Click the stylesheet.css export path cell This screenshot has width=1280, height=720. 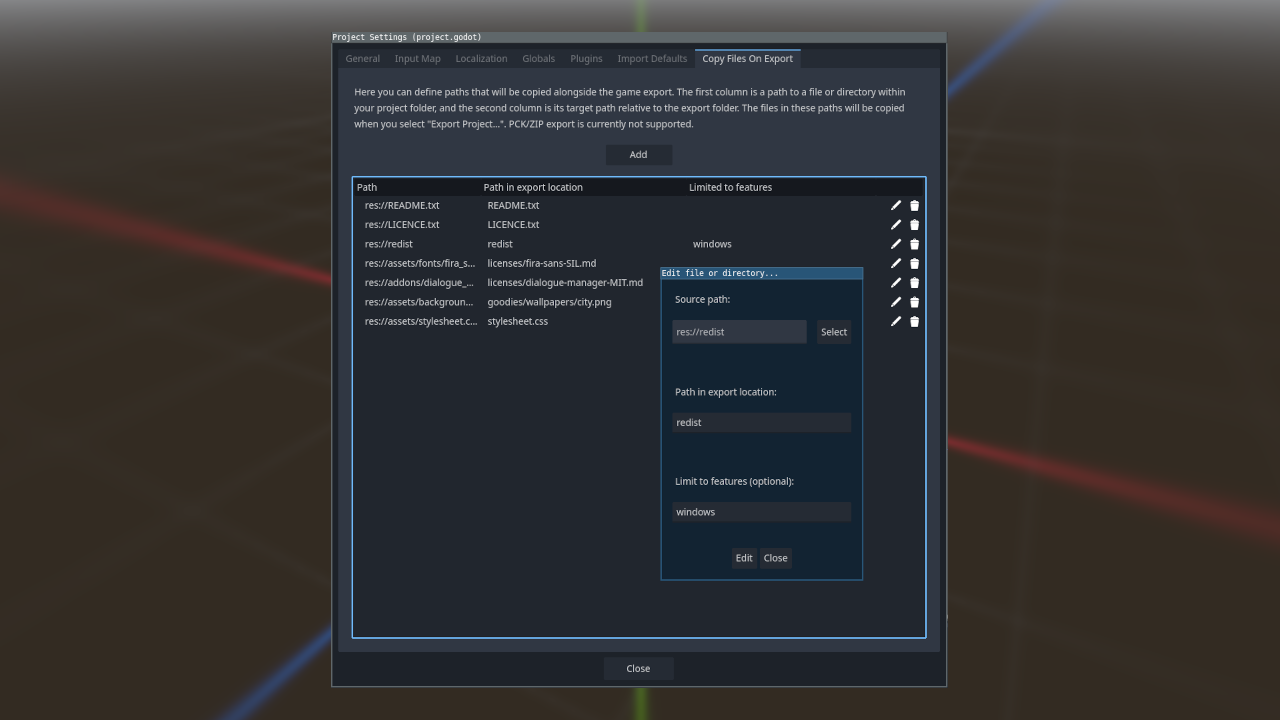518,321
